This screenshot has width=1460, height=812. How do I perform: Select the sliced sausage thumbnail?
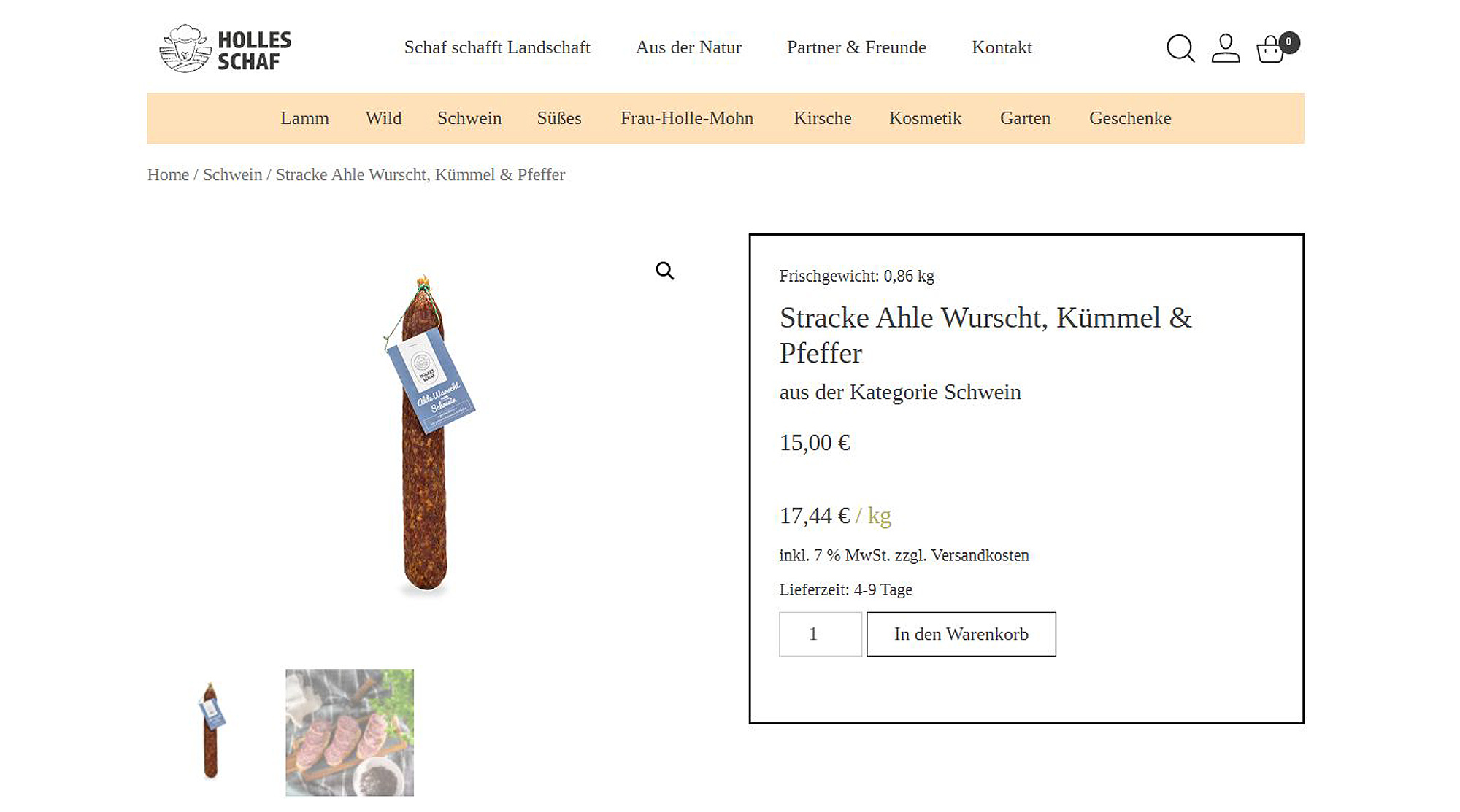coord(350,732)
